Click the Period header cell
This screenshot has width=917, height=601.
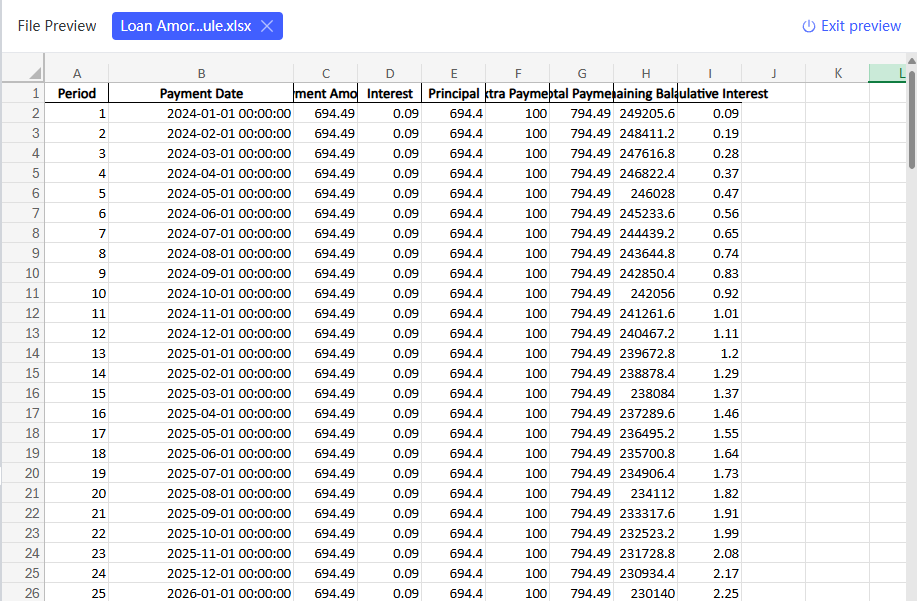(x=77, y=93)
